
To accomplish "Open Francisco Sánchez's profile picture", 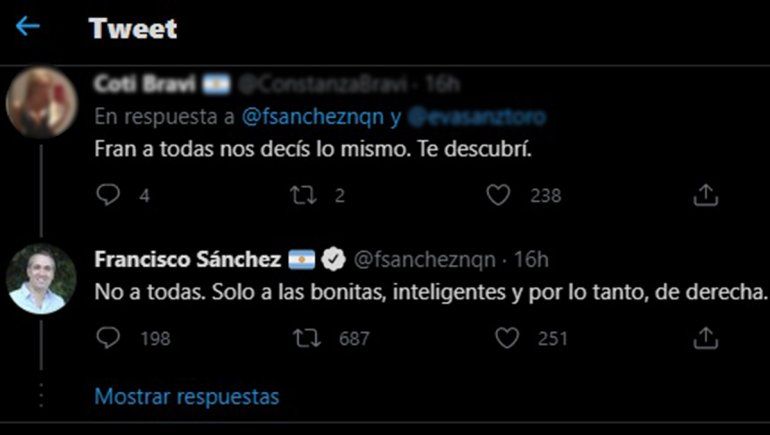I will pyautogui.click(x=41, y=279).
